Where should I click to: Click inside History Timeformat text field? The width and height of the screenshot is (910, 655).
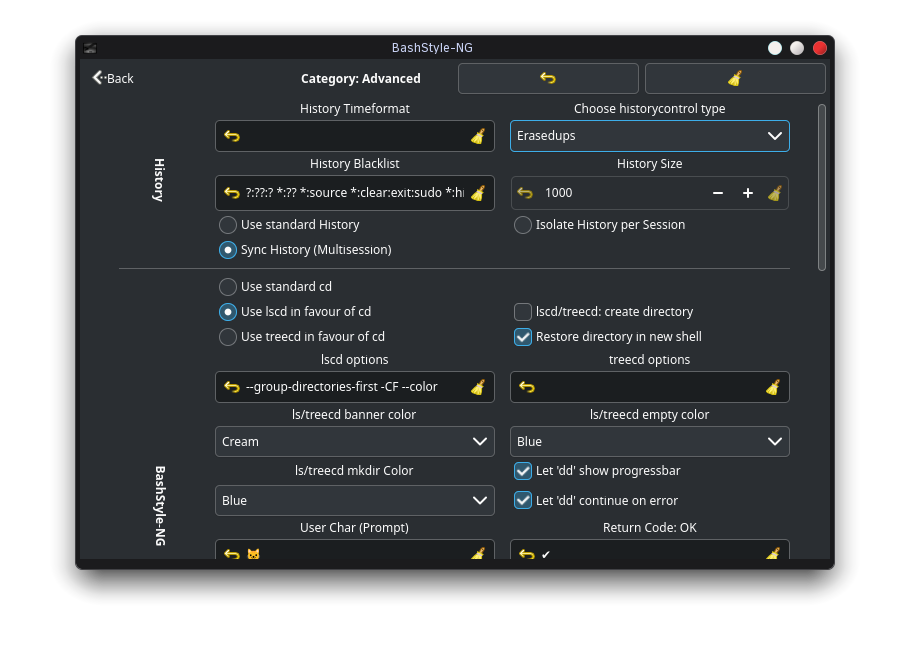pyautogui.click(x=355, y=136)
